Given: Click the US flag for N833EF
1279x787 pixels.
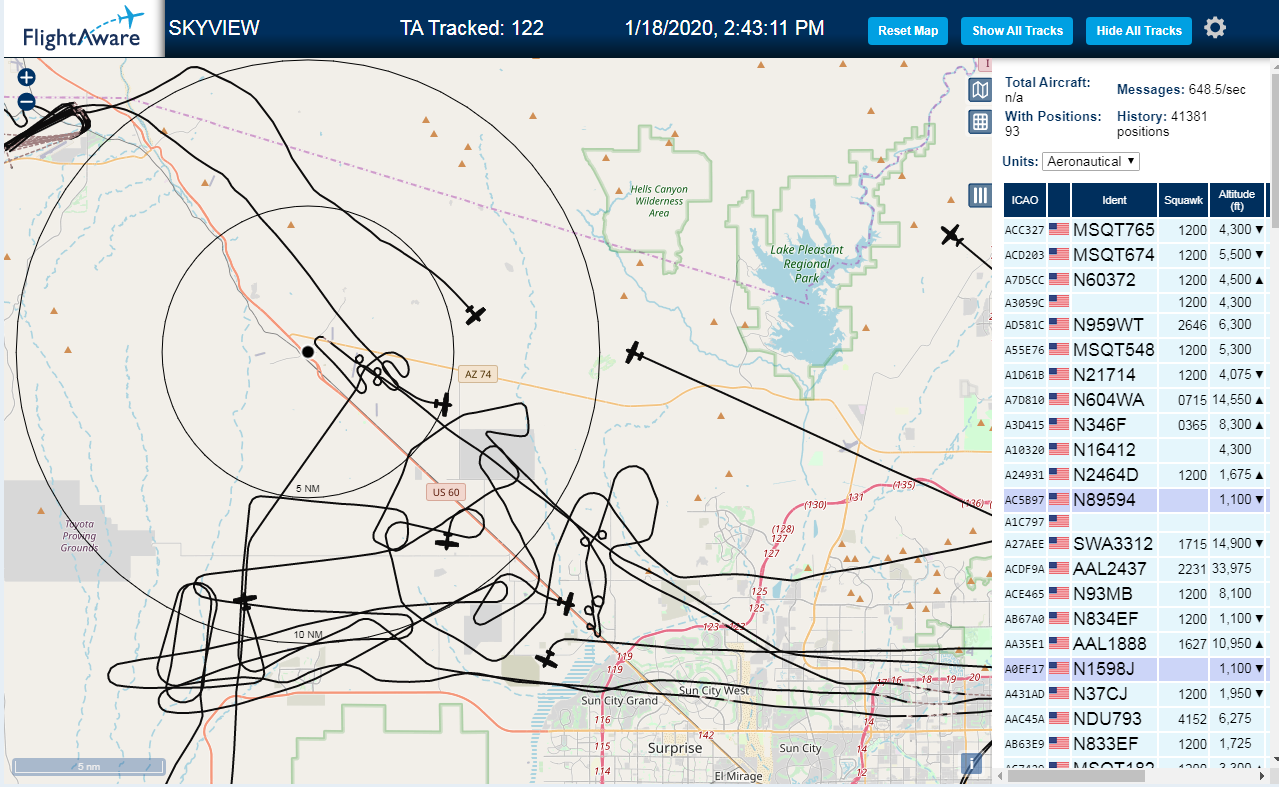Looking at the screenshot, I should click(x=1059, y=743).
